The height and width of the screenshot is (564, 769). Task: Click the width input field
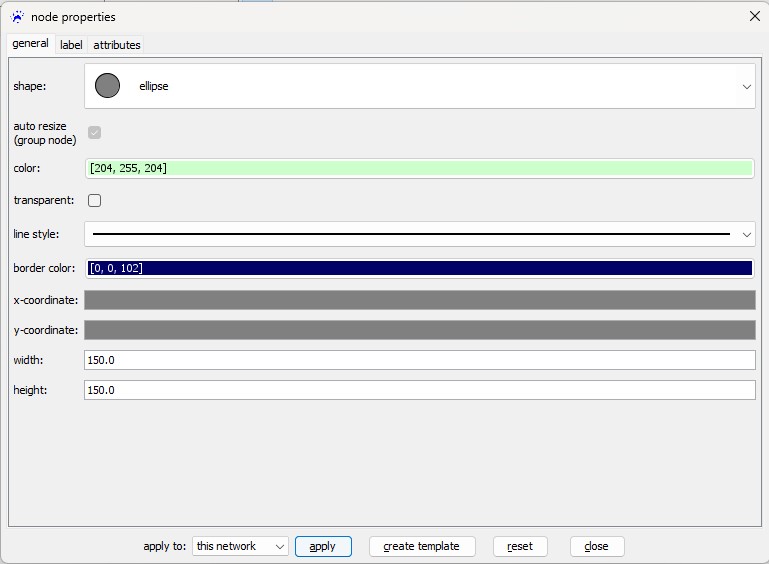pos(419,359)
